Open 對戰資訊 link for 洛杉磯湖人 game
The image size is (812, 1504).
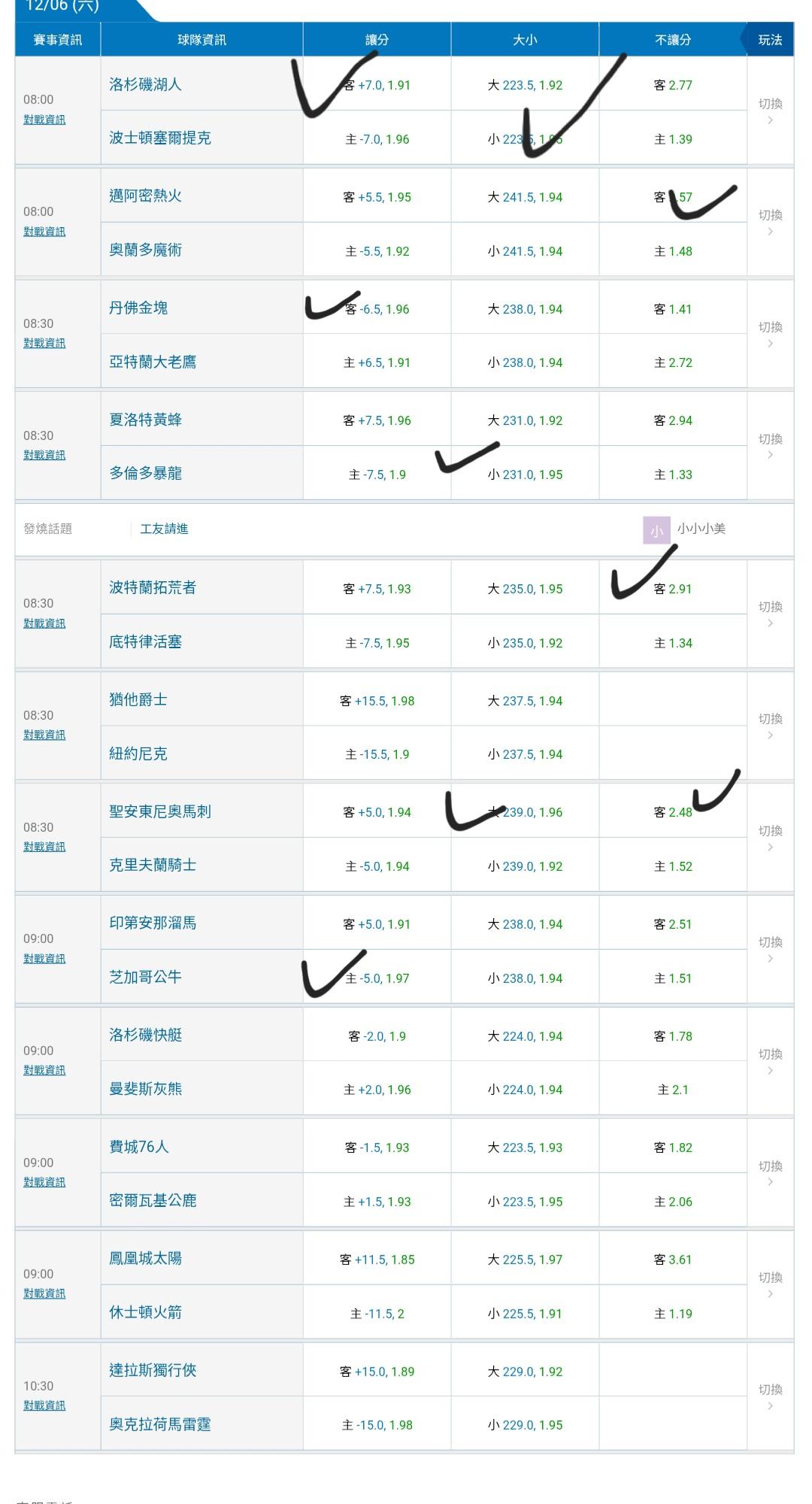(x=44, y=120)
